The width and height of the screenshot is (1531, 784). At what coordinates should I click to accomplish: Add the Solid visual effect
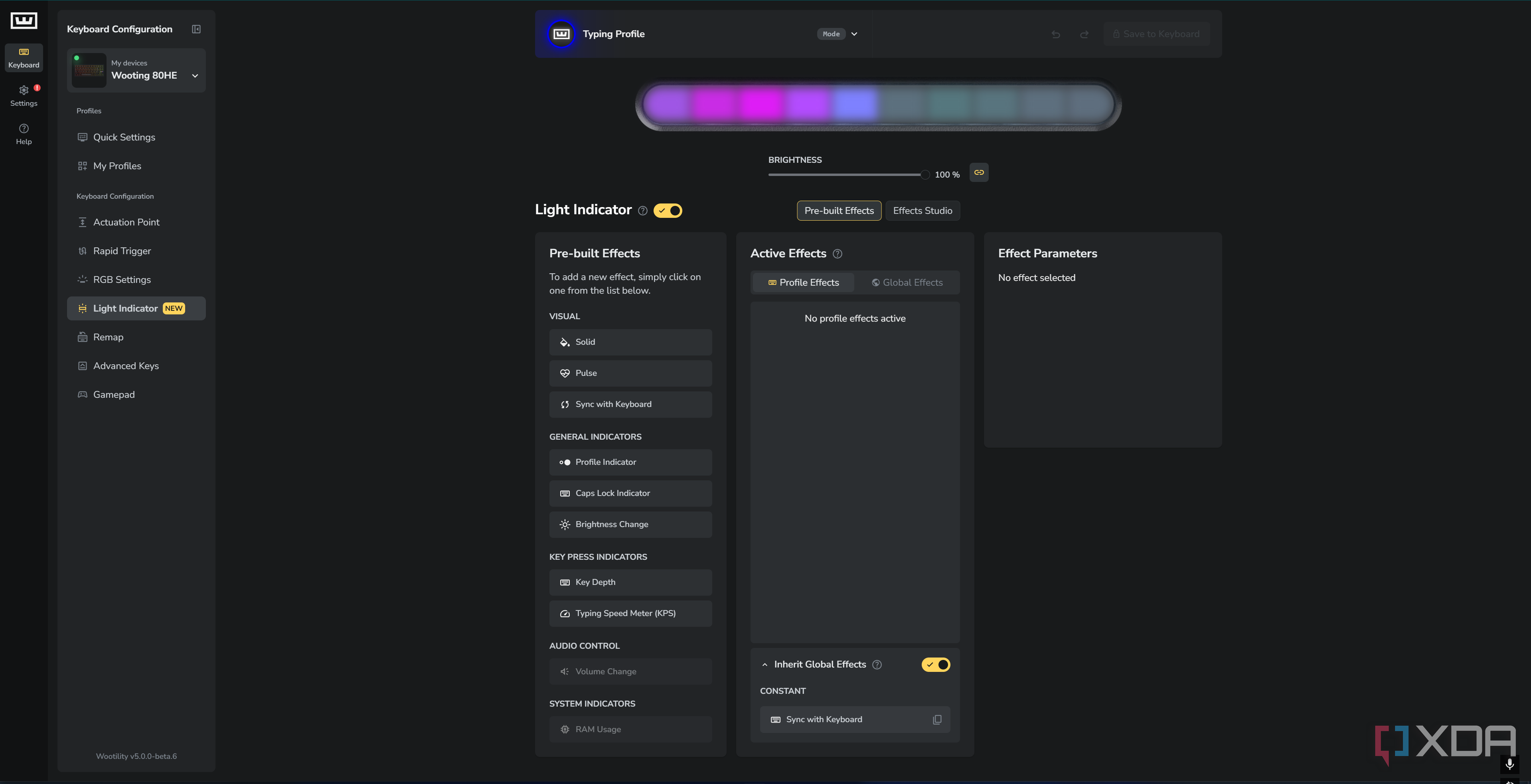pos(630,342)
